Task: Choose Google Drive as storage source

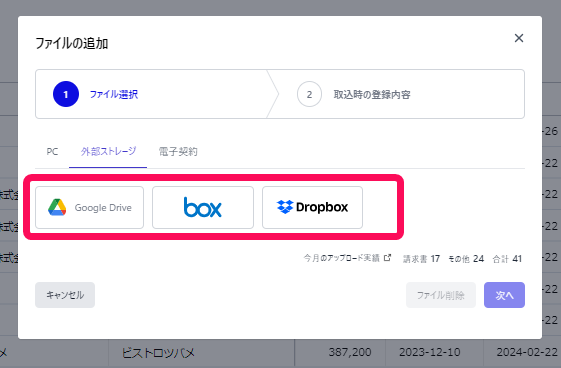Action: click(89, 207)
